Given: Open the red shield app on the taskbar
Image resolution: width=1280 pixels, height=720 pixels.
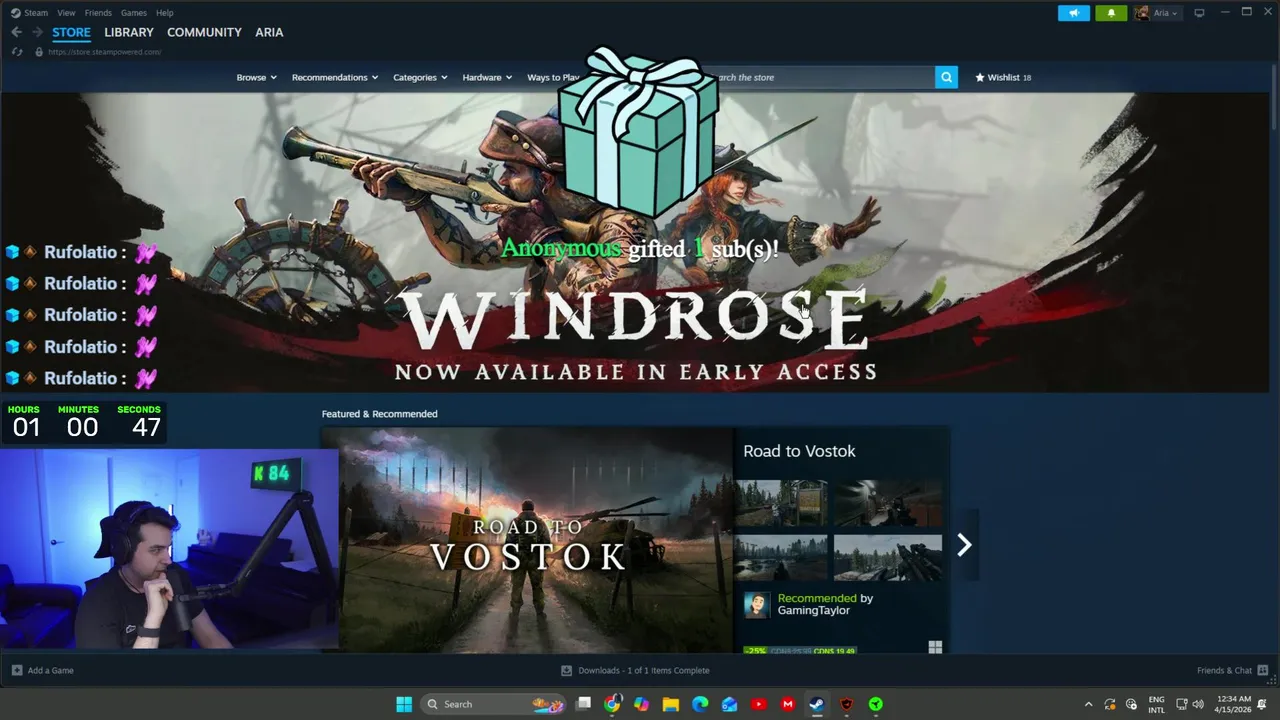Looking at the screenshot, I should click(x=847, y=704).
